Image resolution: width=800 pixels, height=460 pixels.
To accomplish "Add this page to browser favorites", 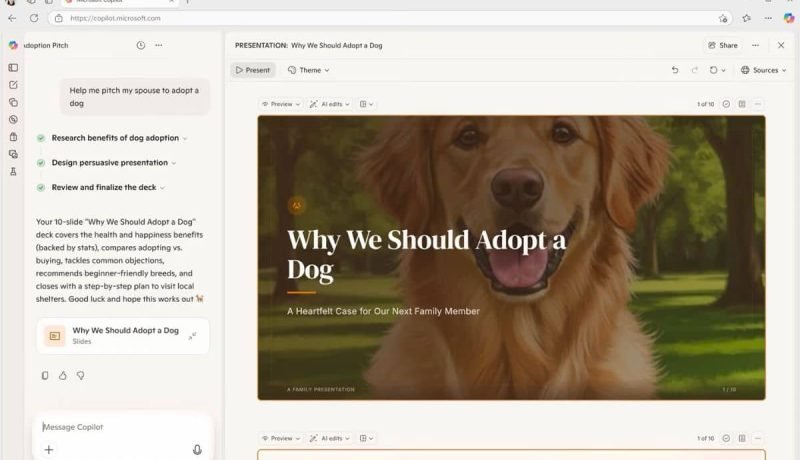I will (723, 18).
